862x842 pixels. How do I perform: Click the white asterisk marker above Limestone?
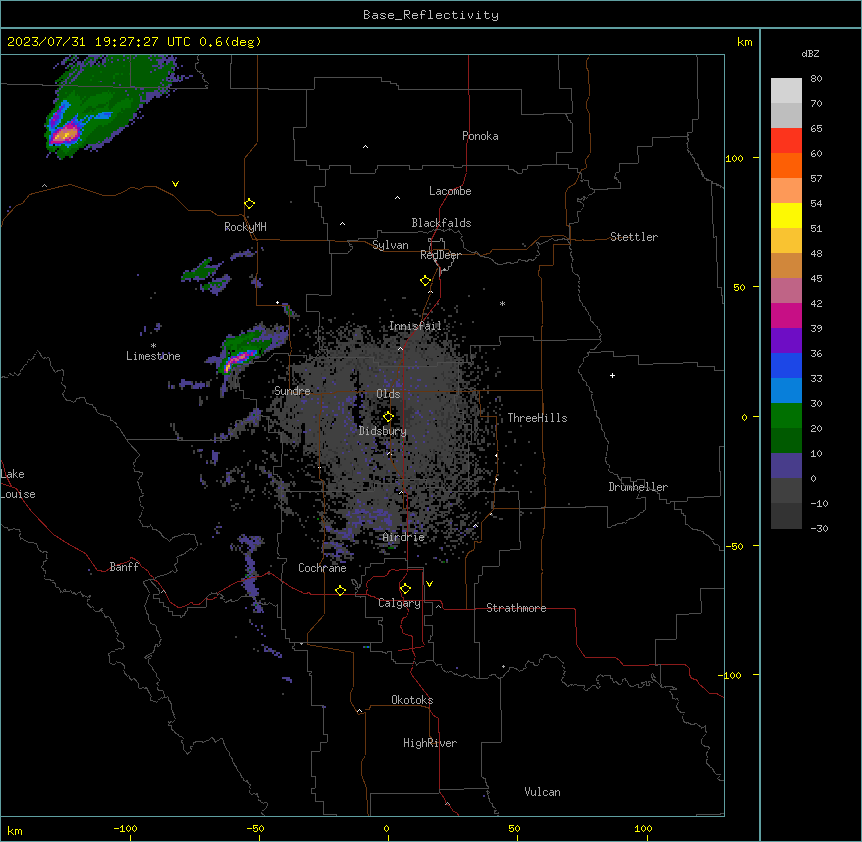[153, 346]
